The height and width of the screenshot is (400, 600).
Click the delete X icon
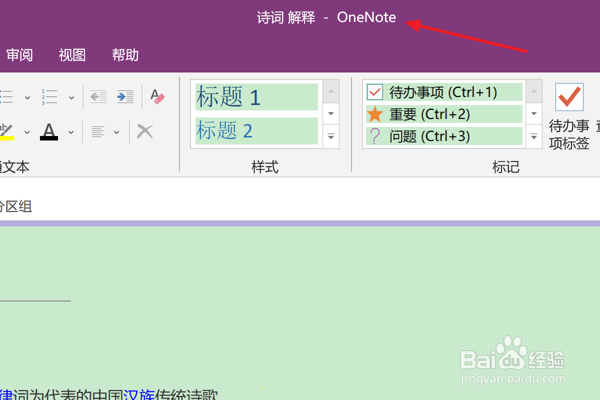pyautogui.click(x=145, y=132)
